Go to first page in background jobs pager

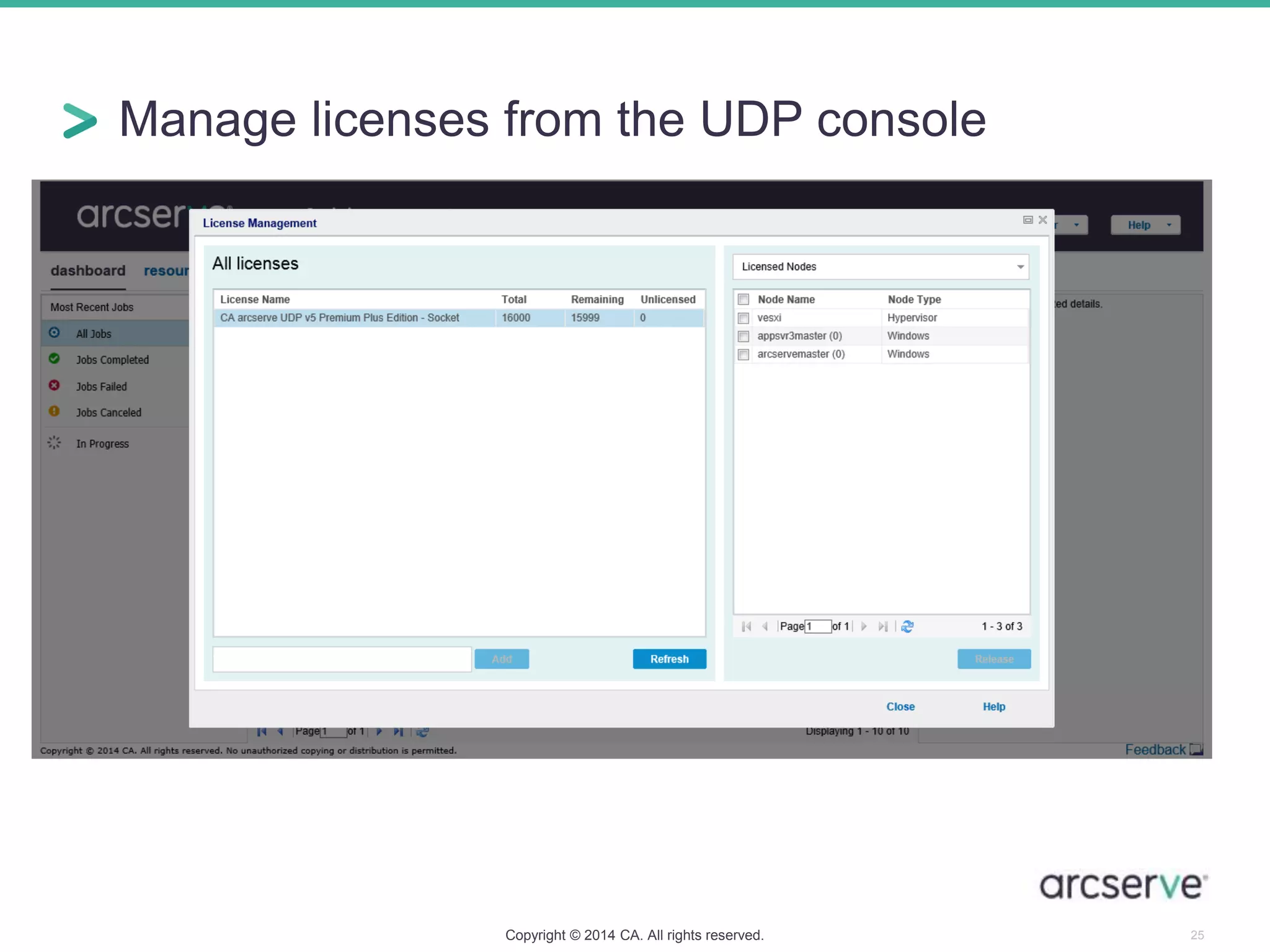tap(262, 732)
